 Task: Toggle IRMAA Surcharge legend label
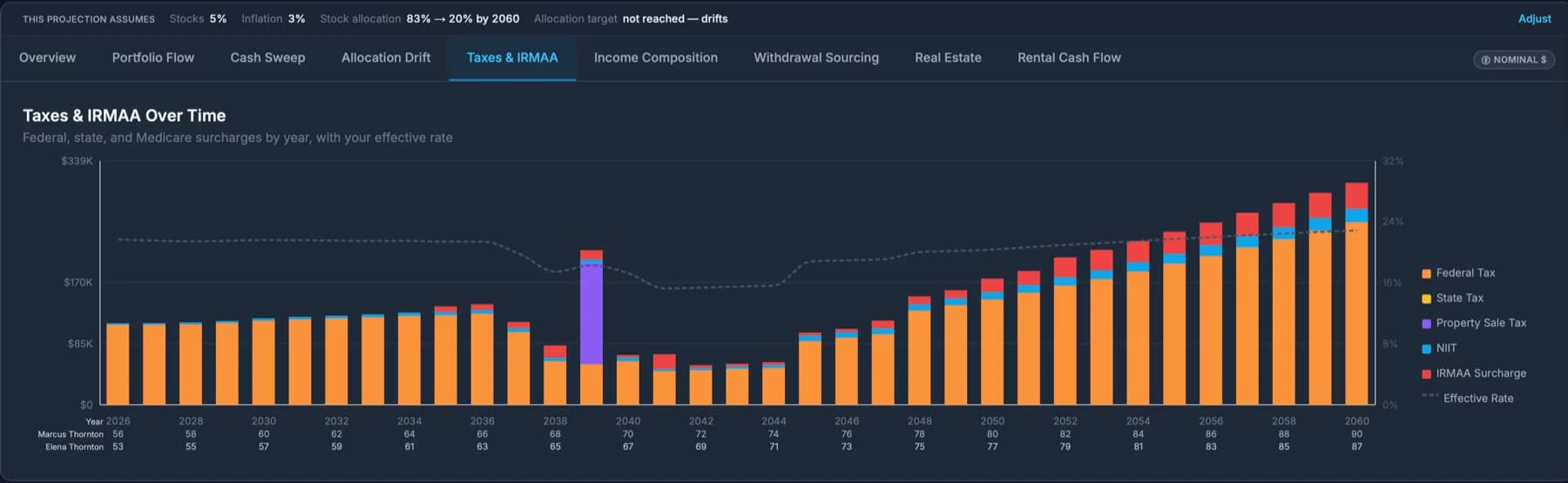click(x=1481, y=373)
